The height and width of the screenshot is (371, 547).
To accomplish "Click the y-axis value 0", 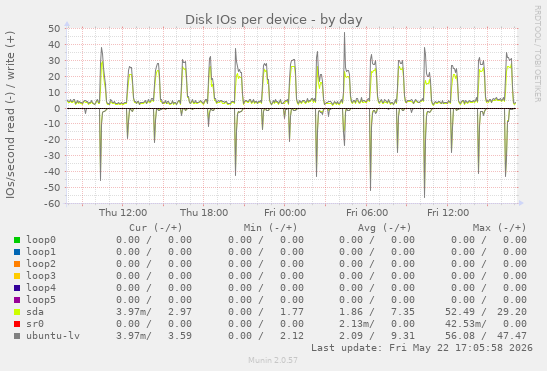I will click(x=57, y=109).
